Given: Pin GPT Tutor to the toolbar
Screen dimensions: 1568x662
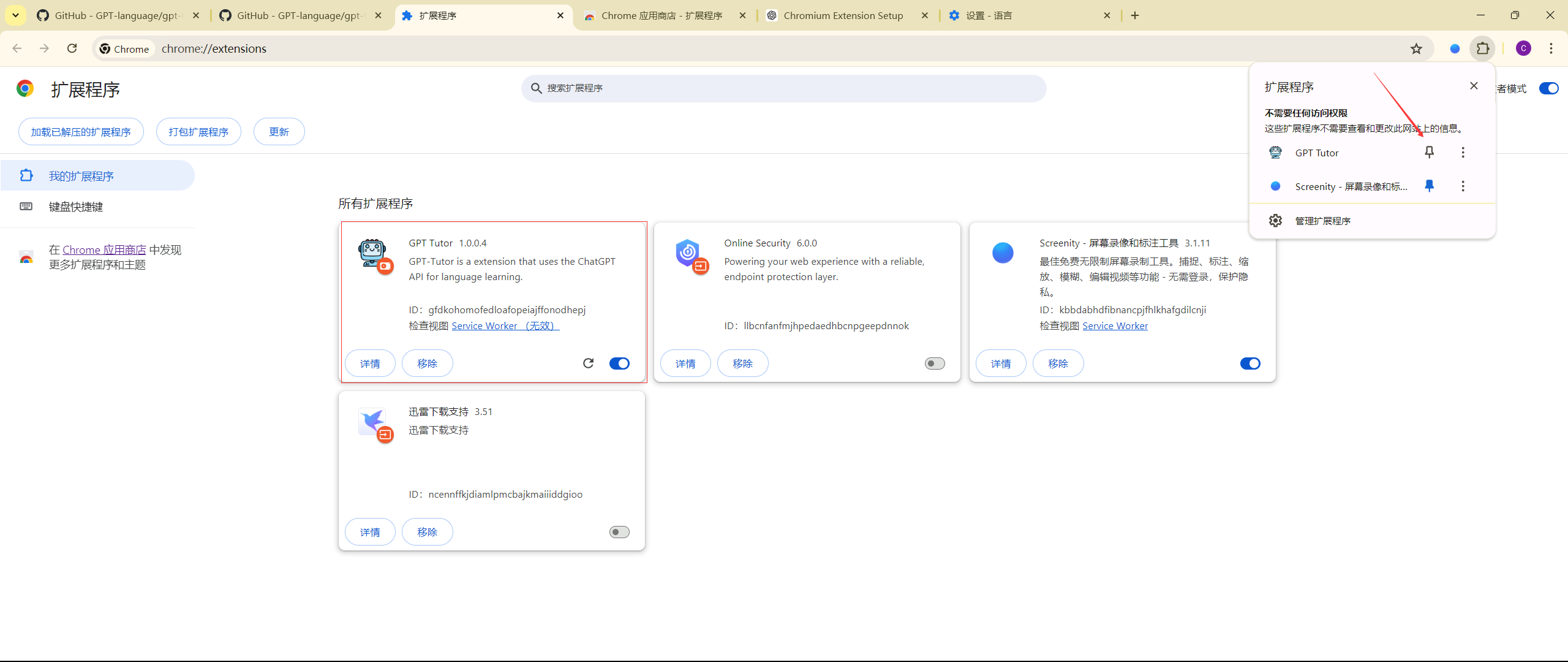Looking at the screenshot, I should pos(1429,152).
